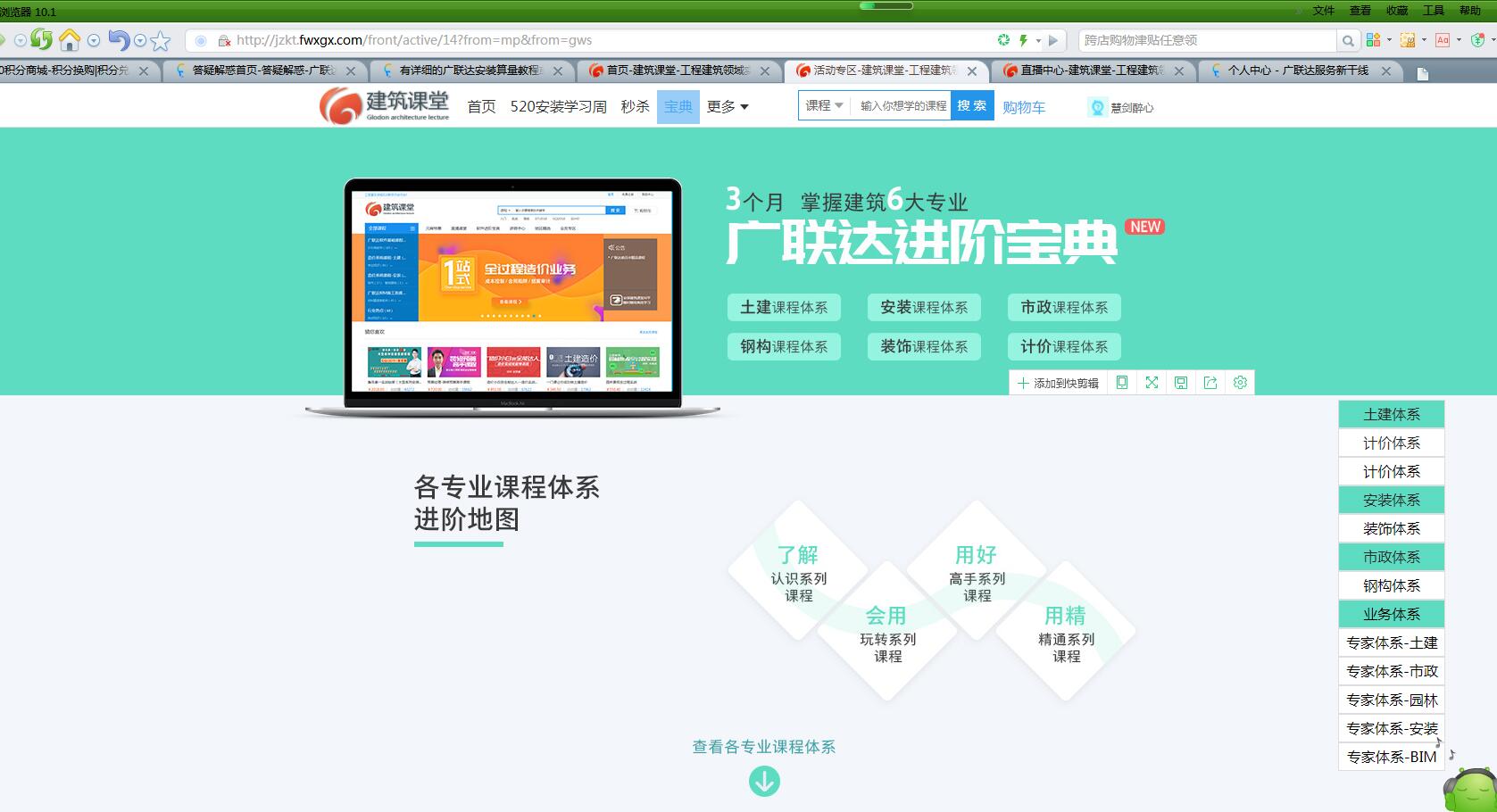Screen dimensions: 1497x812
Task: Select 专家体系-BIM in the side menu
Action: [x=1392, y=757]
